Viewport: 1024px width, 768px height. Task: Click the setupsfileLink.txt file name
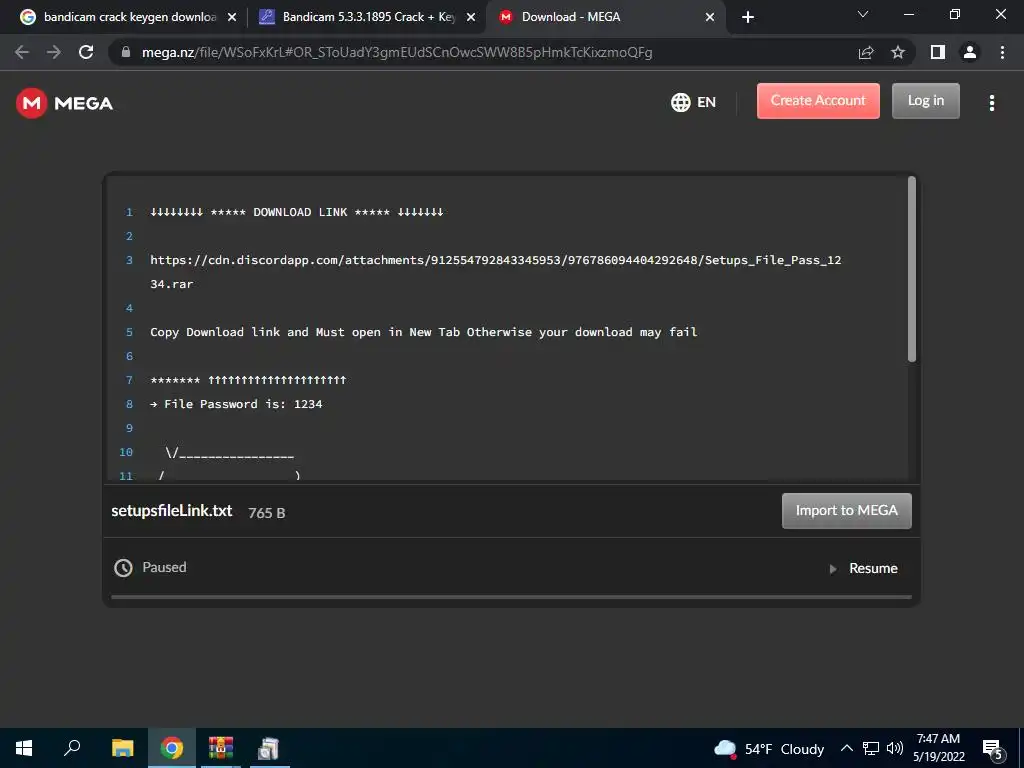(x=172, y=511)
